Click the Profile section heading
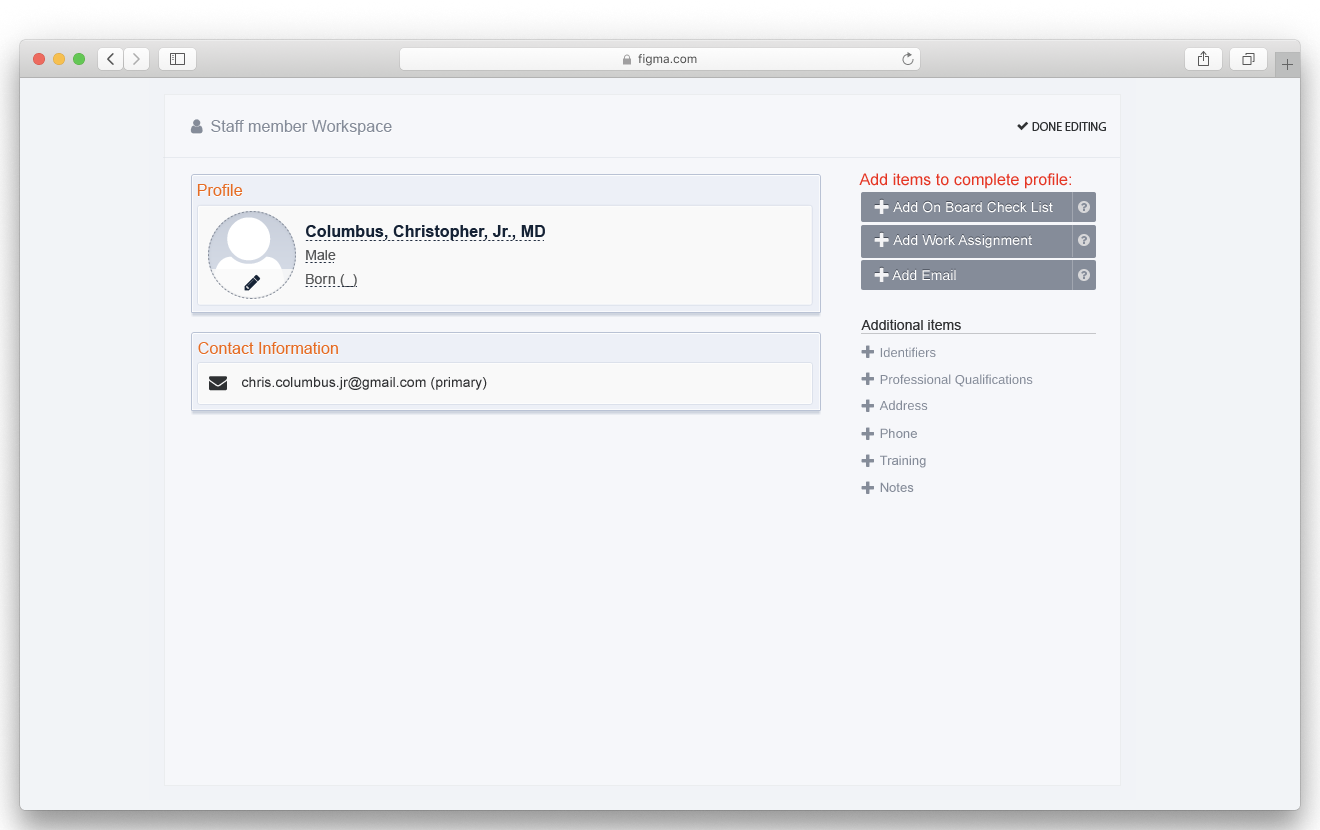The height and width of the screenshot is (830, 1320). click(219, 190)
